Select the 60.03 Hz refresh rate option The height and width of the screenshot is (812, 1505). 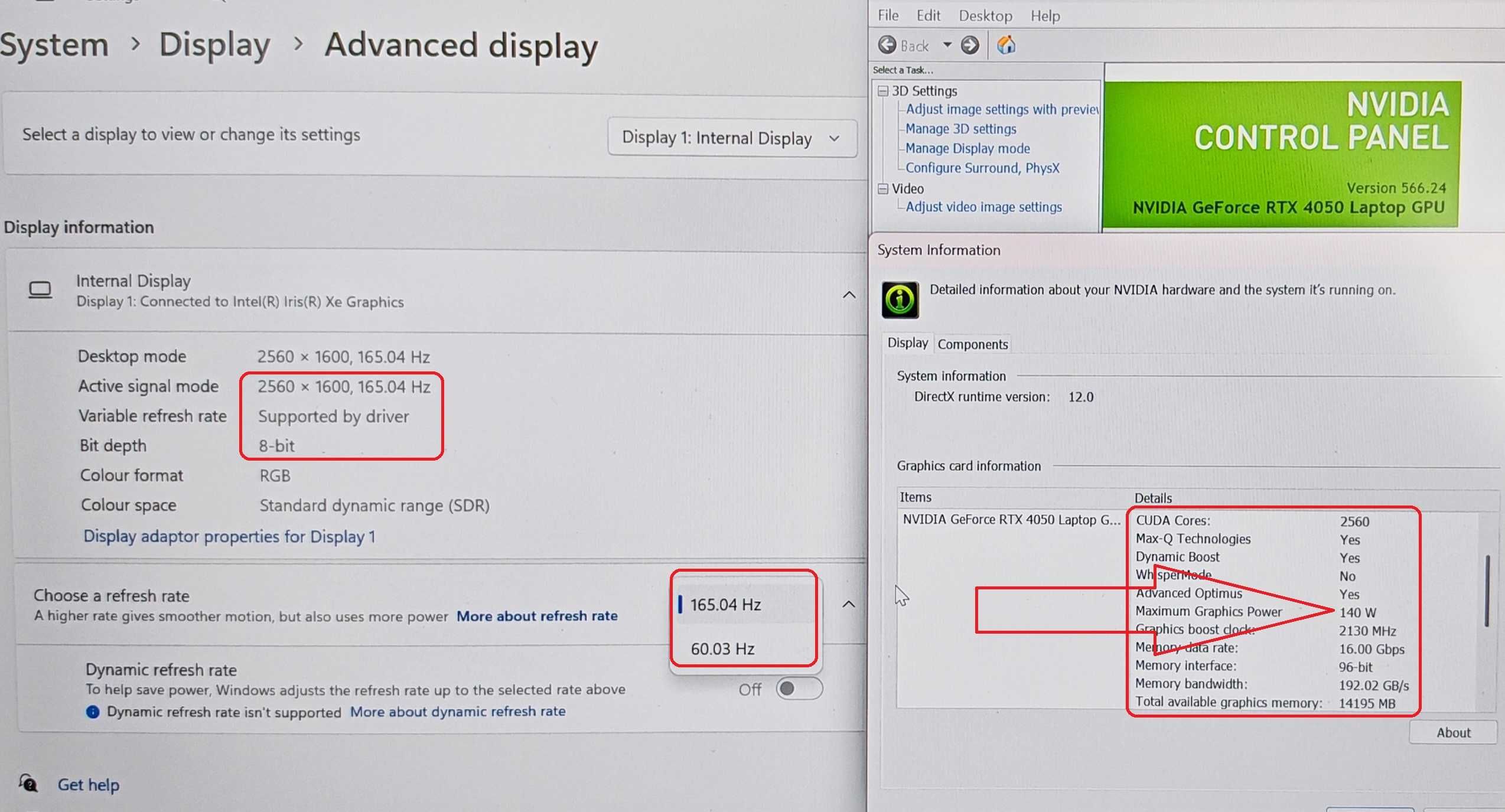click(744, 648)
